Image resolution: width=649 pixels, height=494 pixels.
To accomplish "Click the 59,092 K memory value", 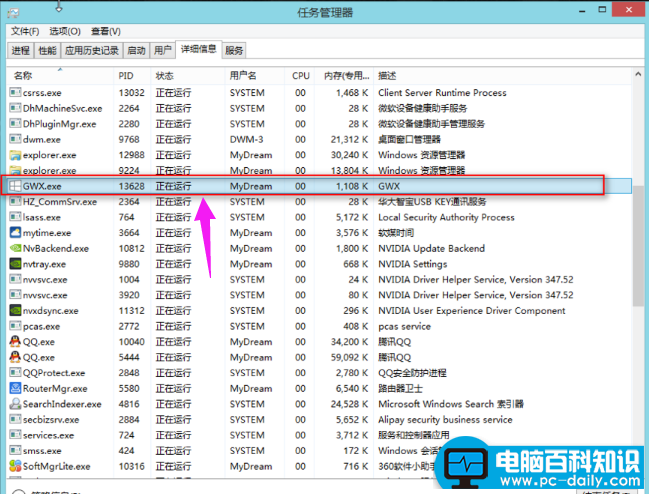I will (349, 357).
